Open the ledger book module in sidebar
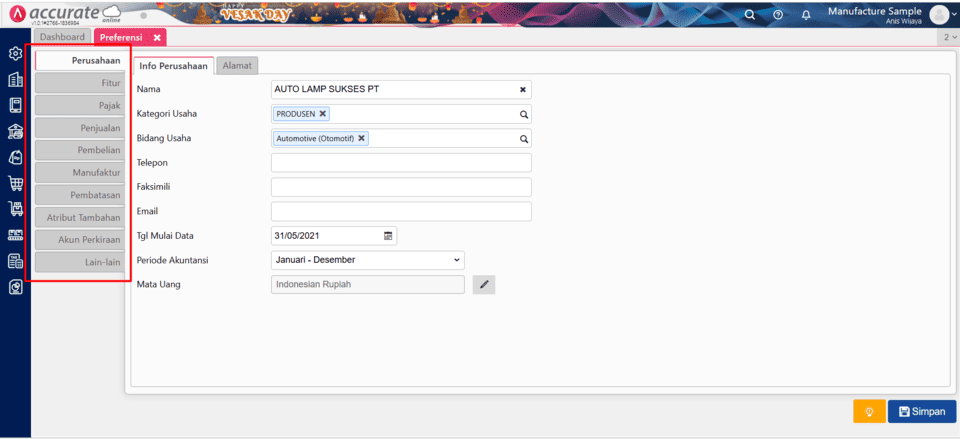This screenshot has width=960, height=439. pos(15,105)
